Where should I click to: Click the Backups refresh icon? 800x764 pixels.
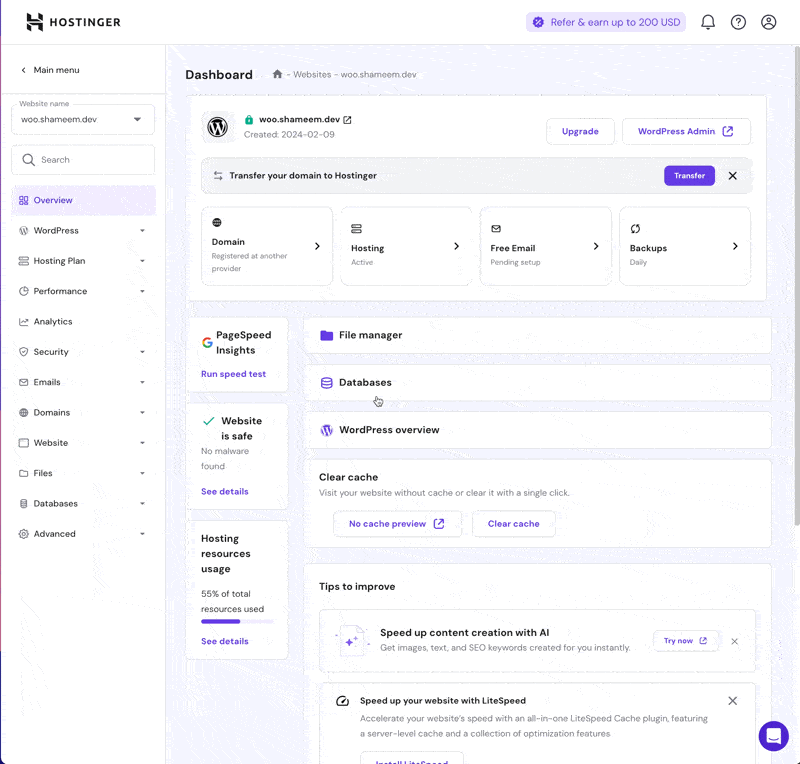[x=635, y=229]
